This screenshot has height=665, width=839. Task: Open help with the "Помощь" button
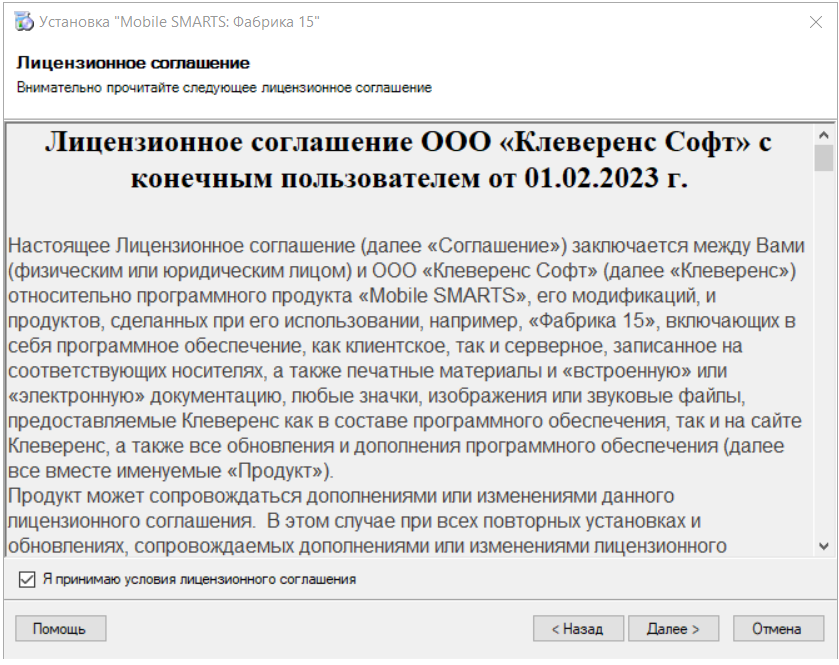[x=60, y=629]
